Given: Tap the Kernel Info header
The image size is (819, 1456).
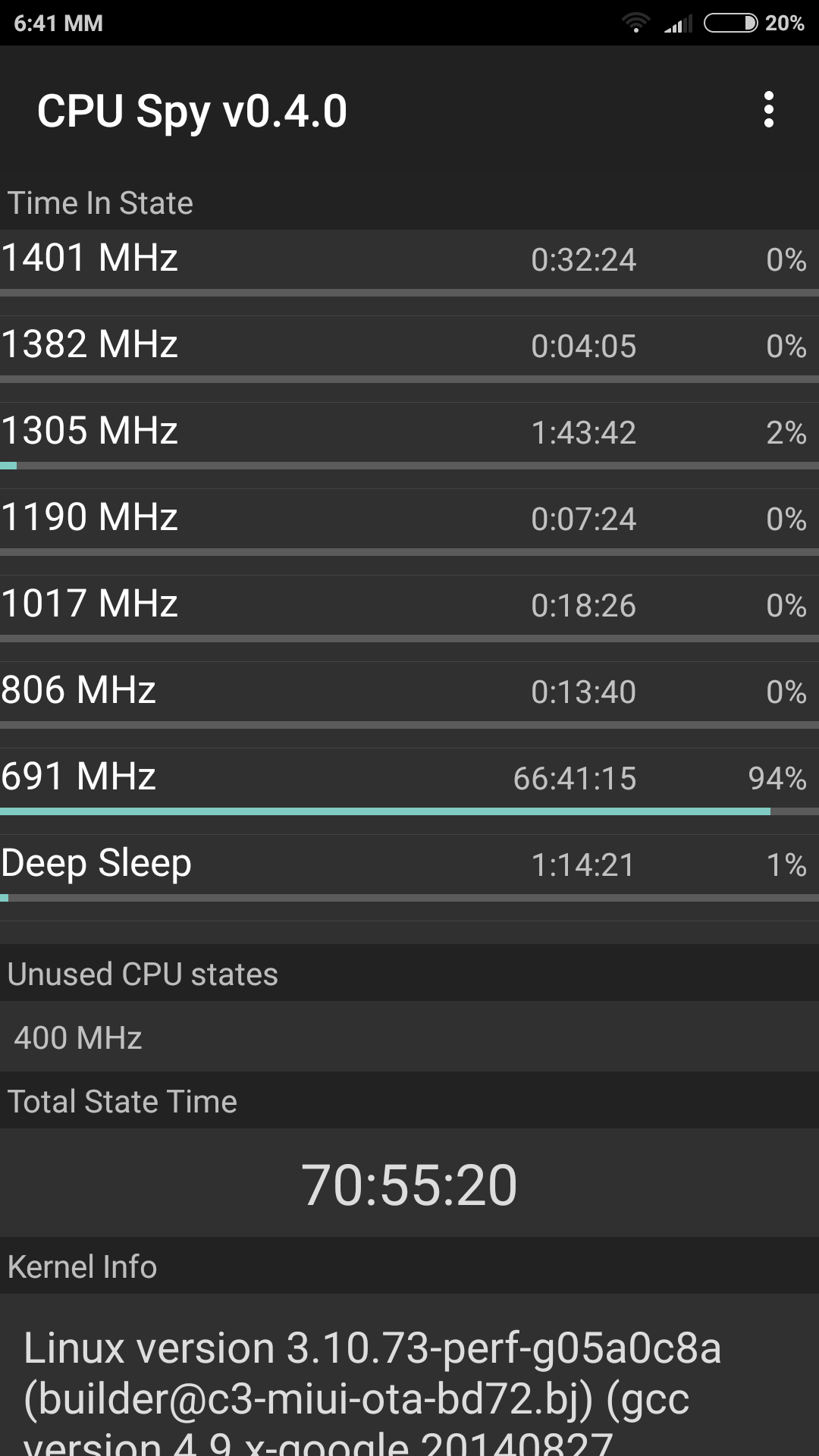Looking at the screenshot, I should 82,1267.
